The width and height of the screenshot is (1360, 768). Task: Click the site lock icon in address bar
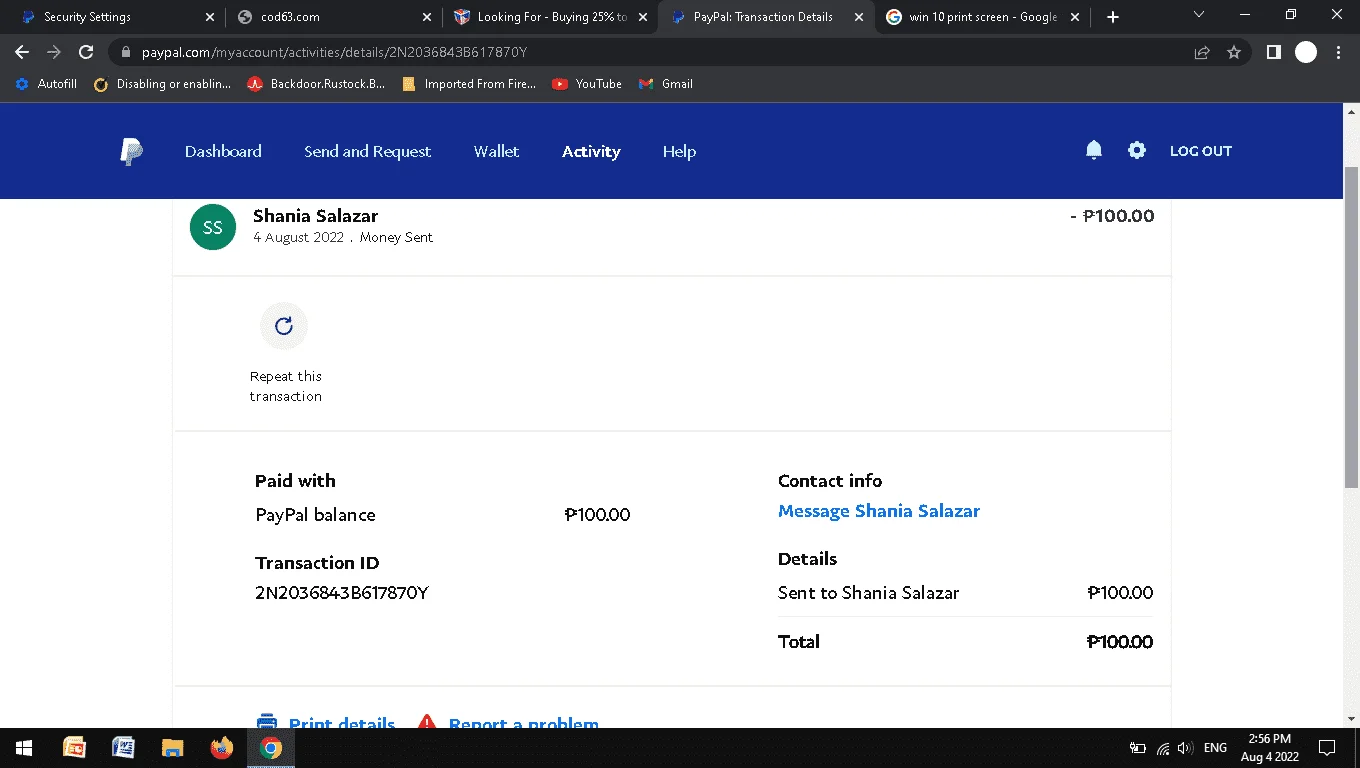126,53
